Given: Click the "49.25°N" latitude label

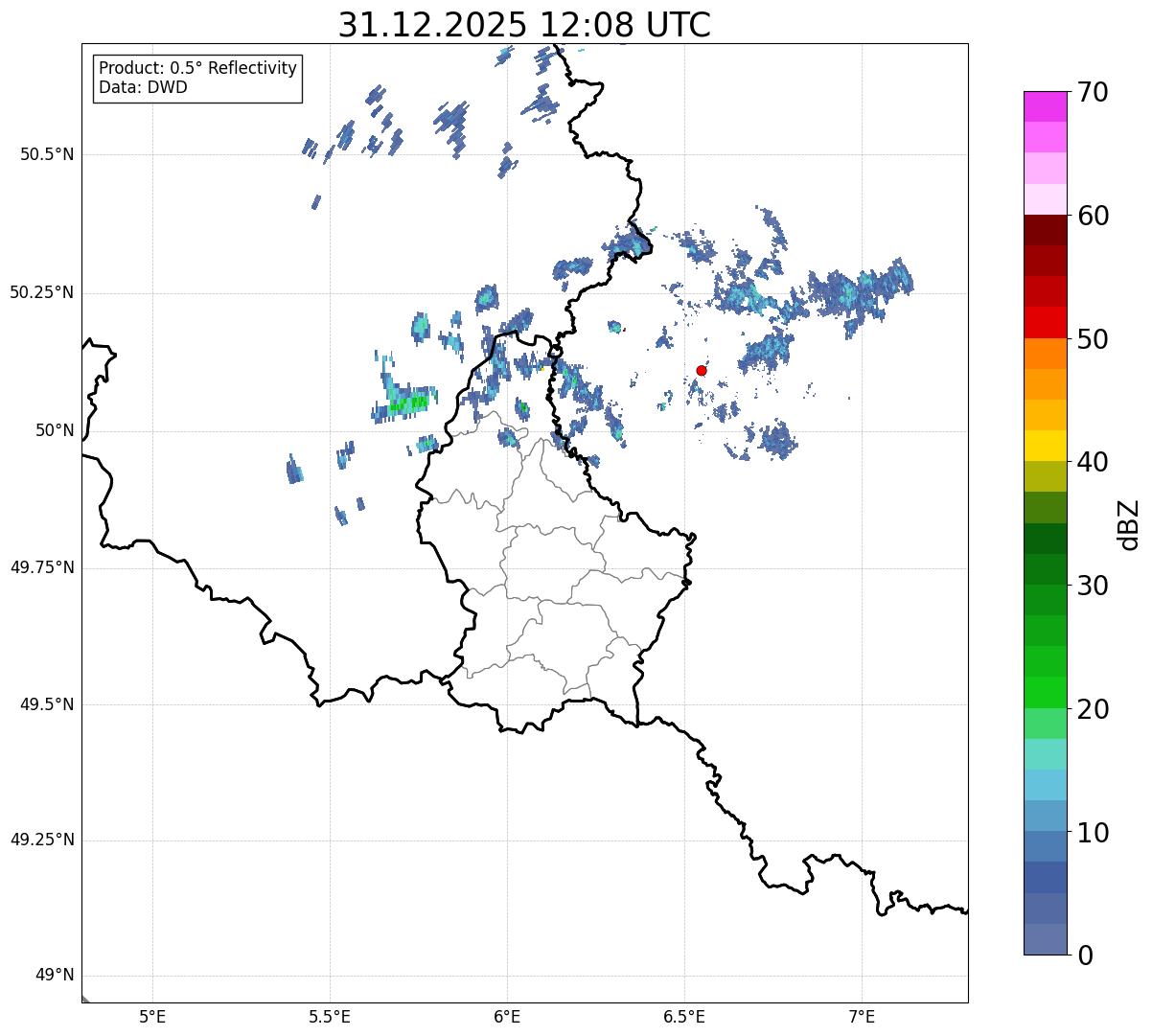Looking at the screenshot, I should point(42,840).
